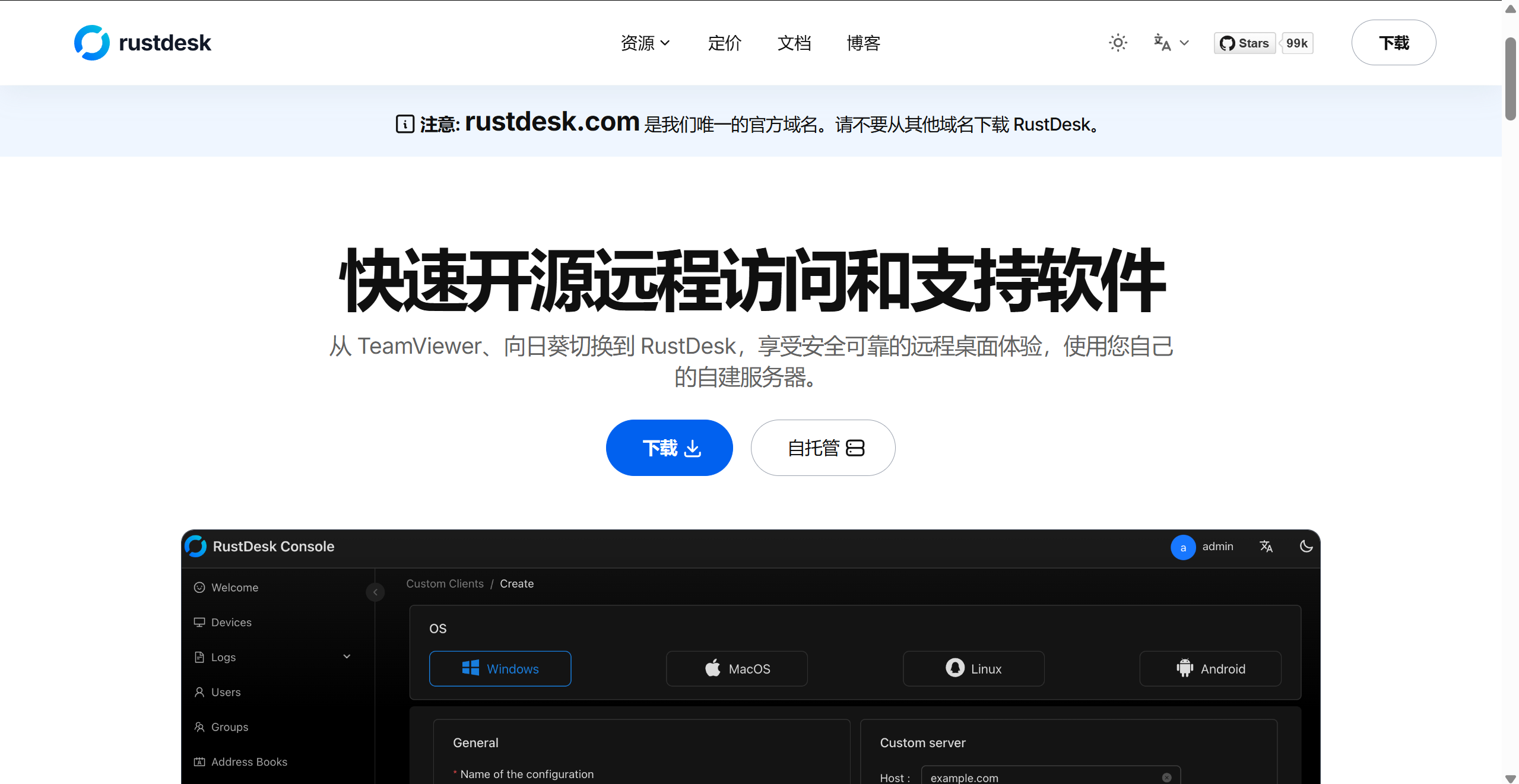Click the 99k star count
The image size is (1519, 784).
(x=1297, y=43)
